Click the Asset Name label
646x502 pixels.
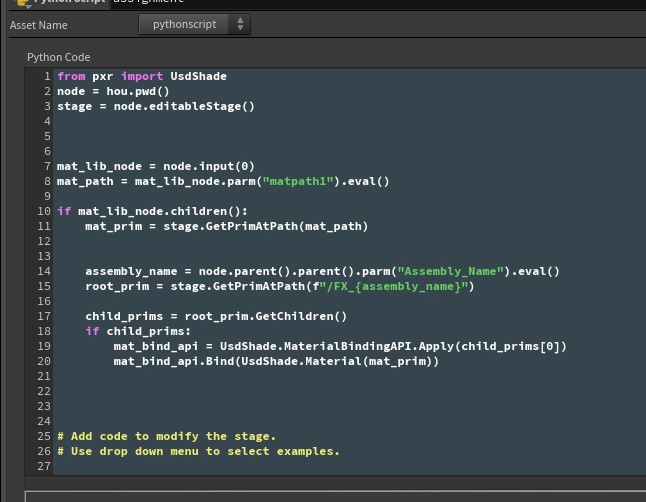click(39, 25)
